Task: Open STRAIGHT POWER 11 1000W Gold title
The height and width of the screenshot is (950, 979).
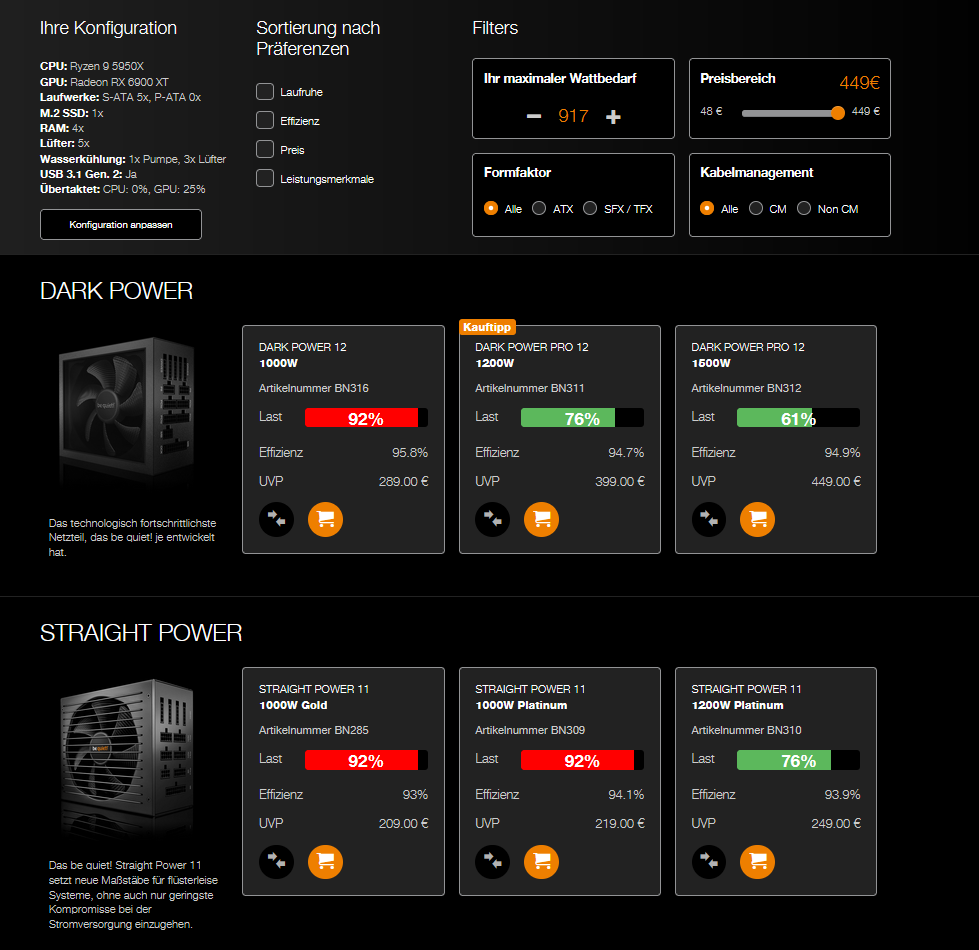Action: pyautogui.click(x=314, y=697)
